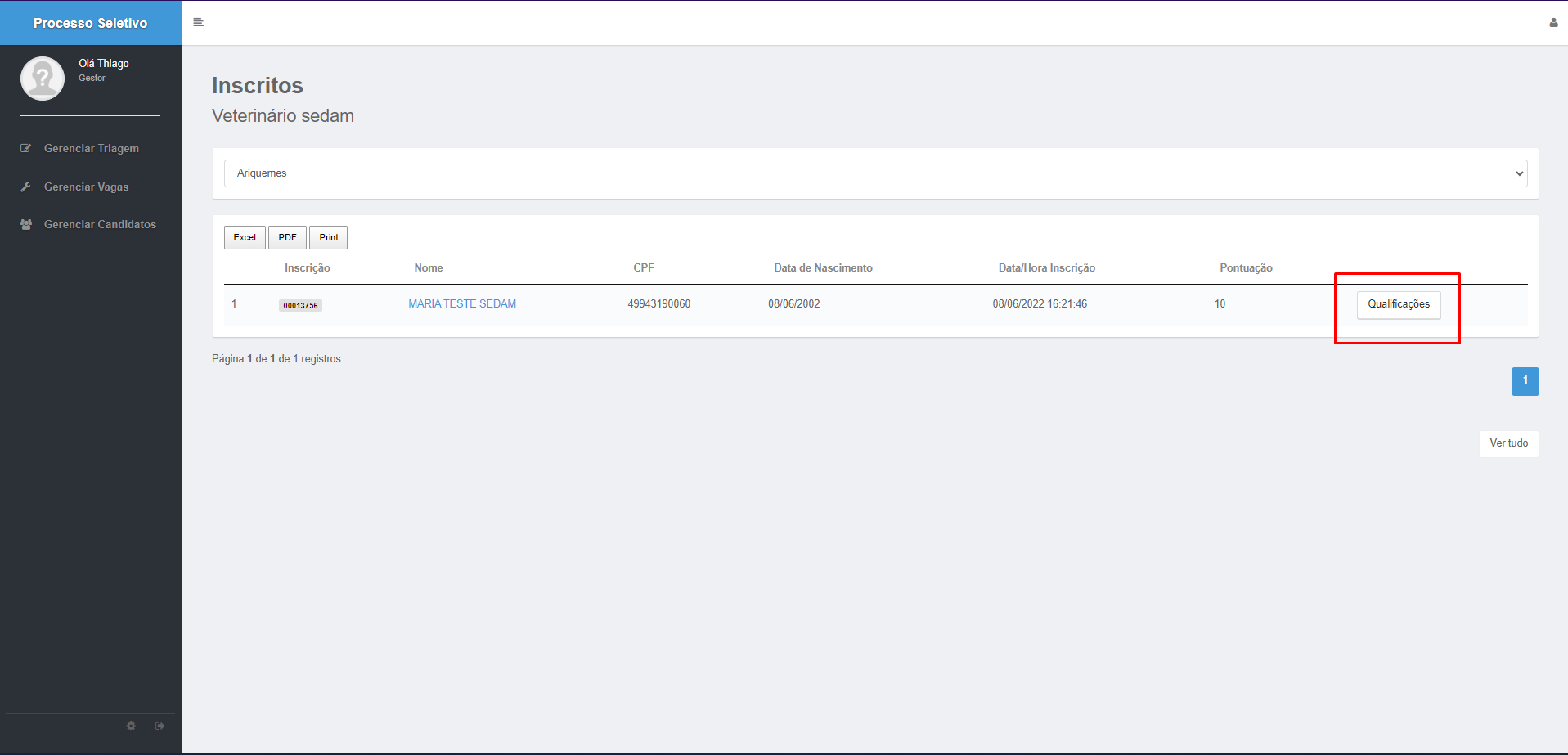The height and width of the screenshot is (755, 1568).
Task: Click the Processo Seletivo header logo
Action: 91,23
